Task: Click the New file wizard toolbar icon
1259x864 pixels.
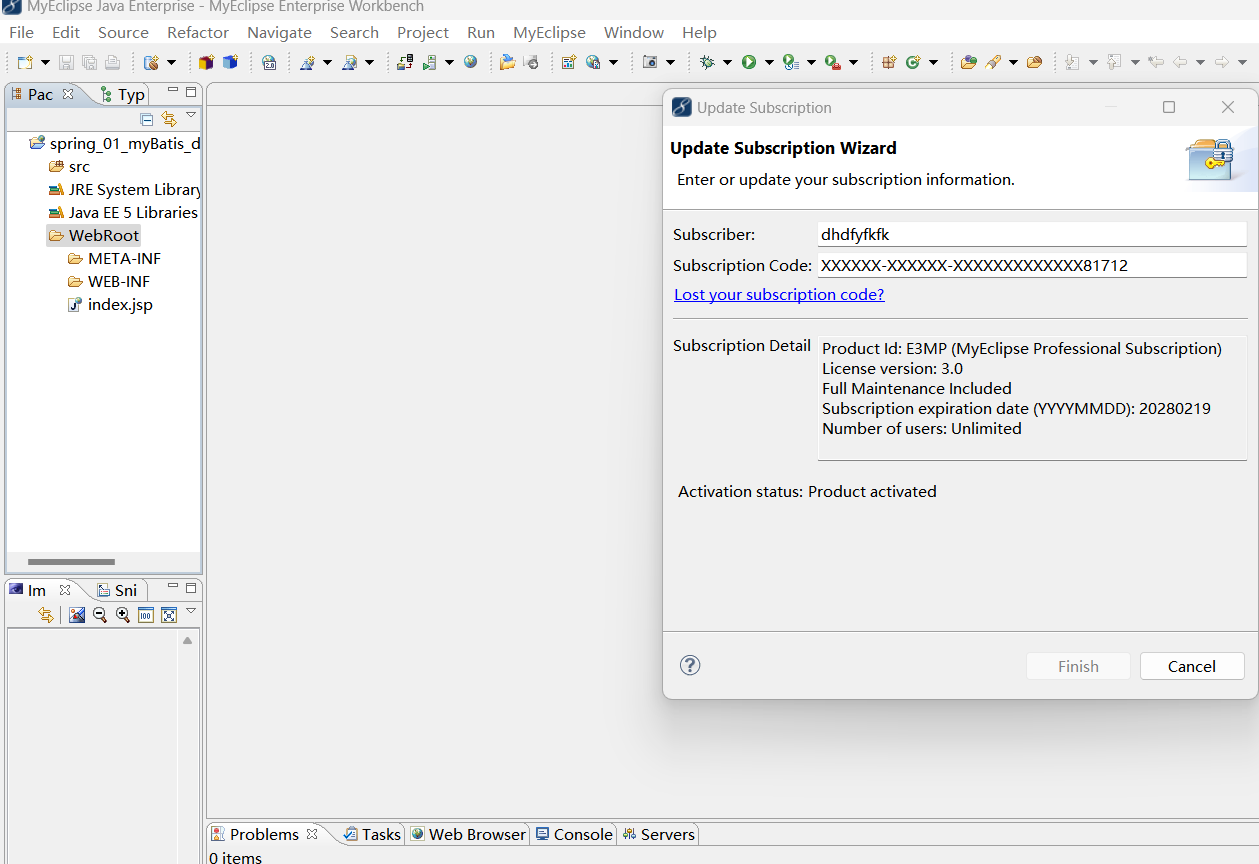Action: [25, 62]
